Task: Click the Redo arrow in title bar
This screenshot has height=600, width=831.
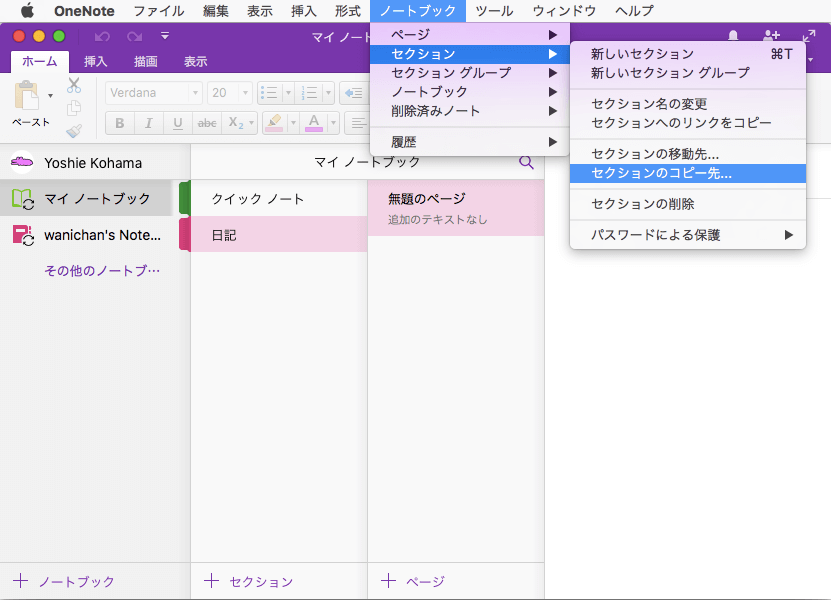Action: (x=134, y=36)
